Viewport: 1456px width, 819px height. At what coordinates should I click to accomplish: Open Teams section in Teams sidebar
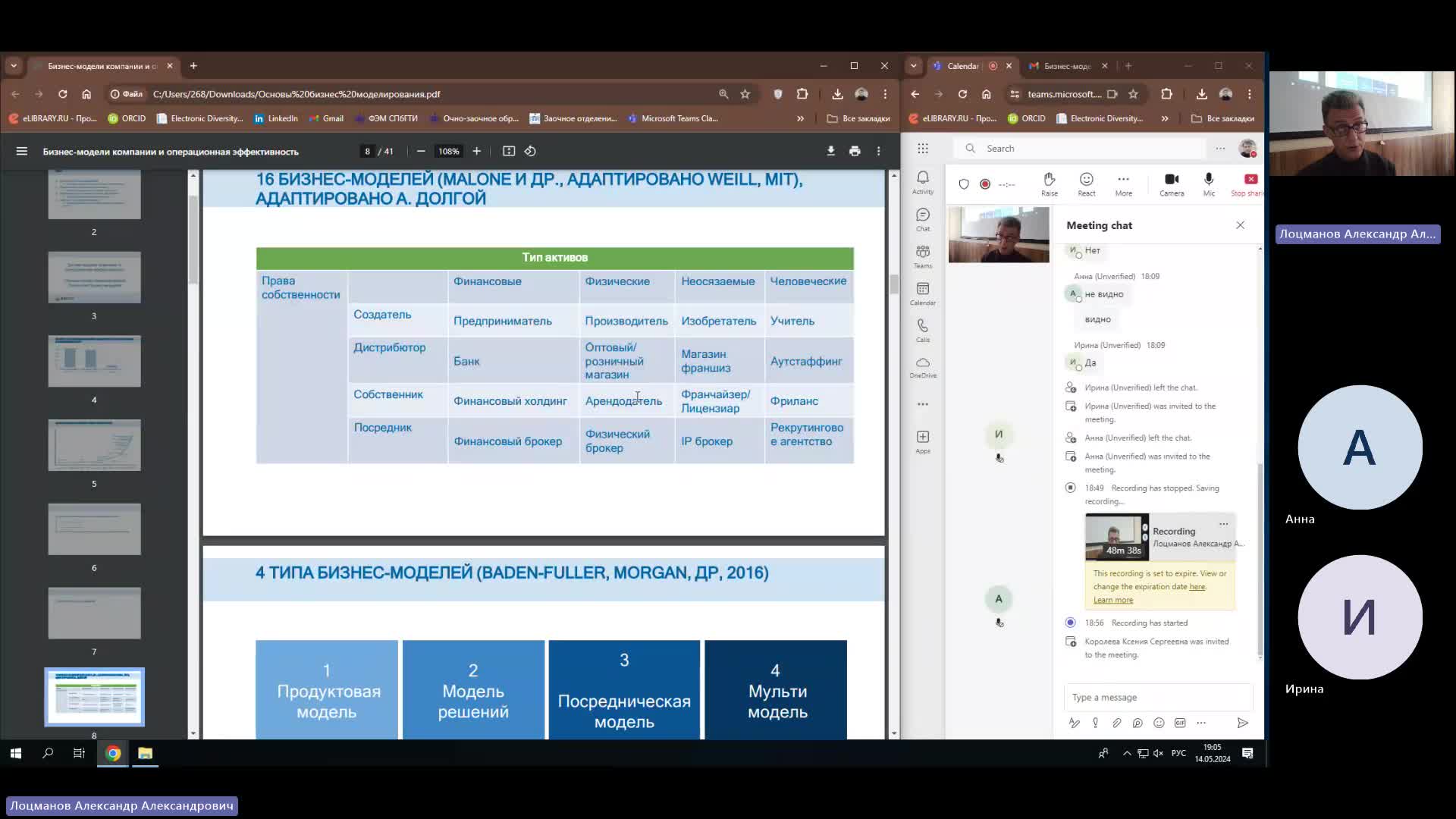pyautogui.click(x=923, y=256)
